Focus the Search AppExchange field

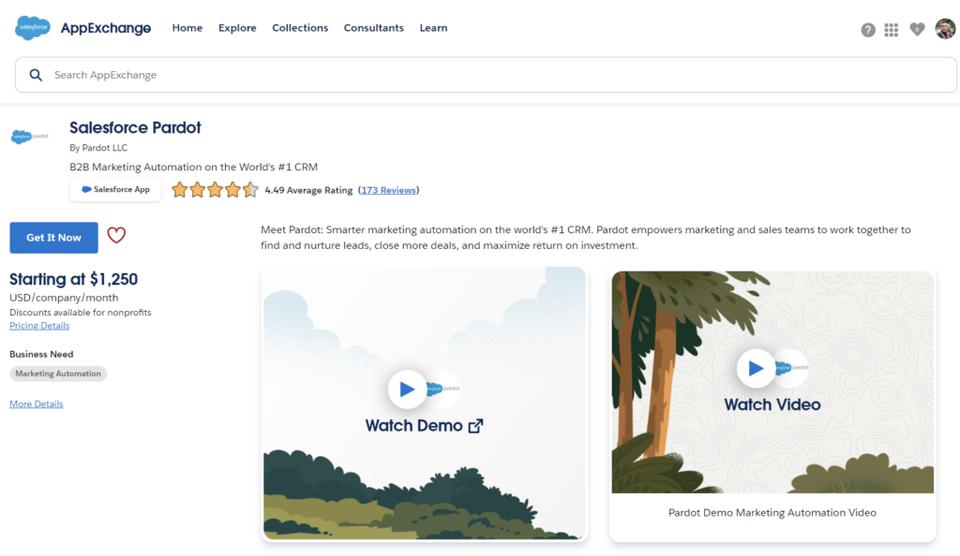pyautogui.click(x=486, y=75)
